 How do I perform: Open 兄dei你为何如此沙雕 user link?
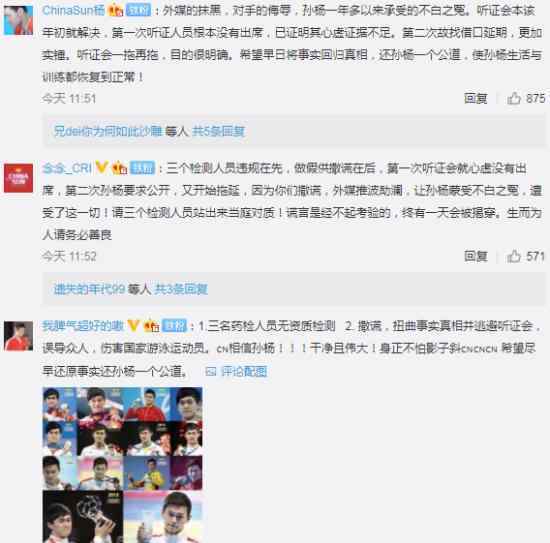coord(108,131)
